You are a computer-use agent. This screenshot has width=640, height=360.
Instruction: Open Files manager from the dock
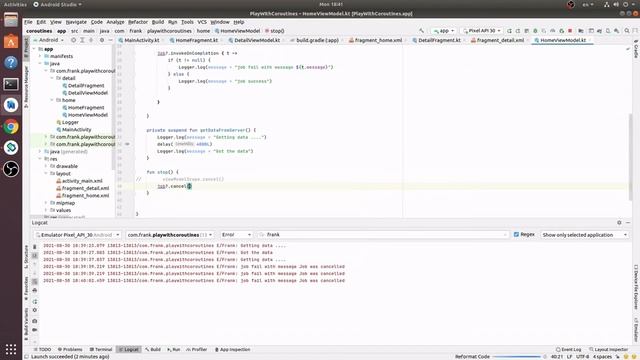(11, 20)
